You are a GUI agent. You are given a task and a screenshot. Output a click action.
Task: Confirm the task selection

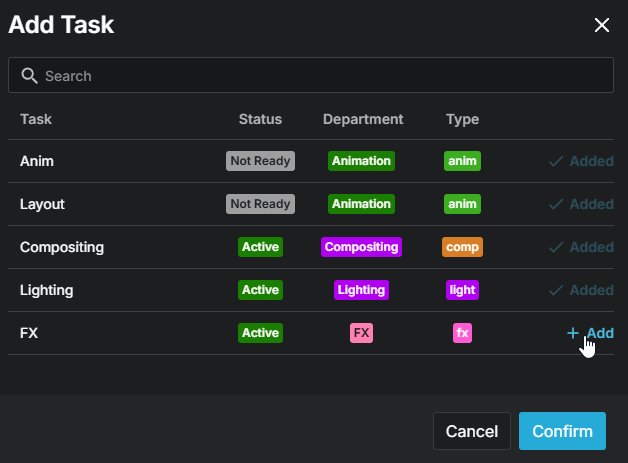[x=562, y=431]
